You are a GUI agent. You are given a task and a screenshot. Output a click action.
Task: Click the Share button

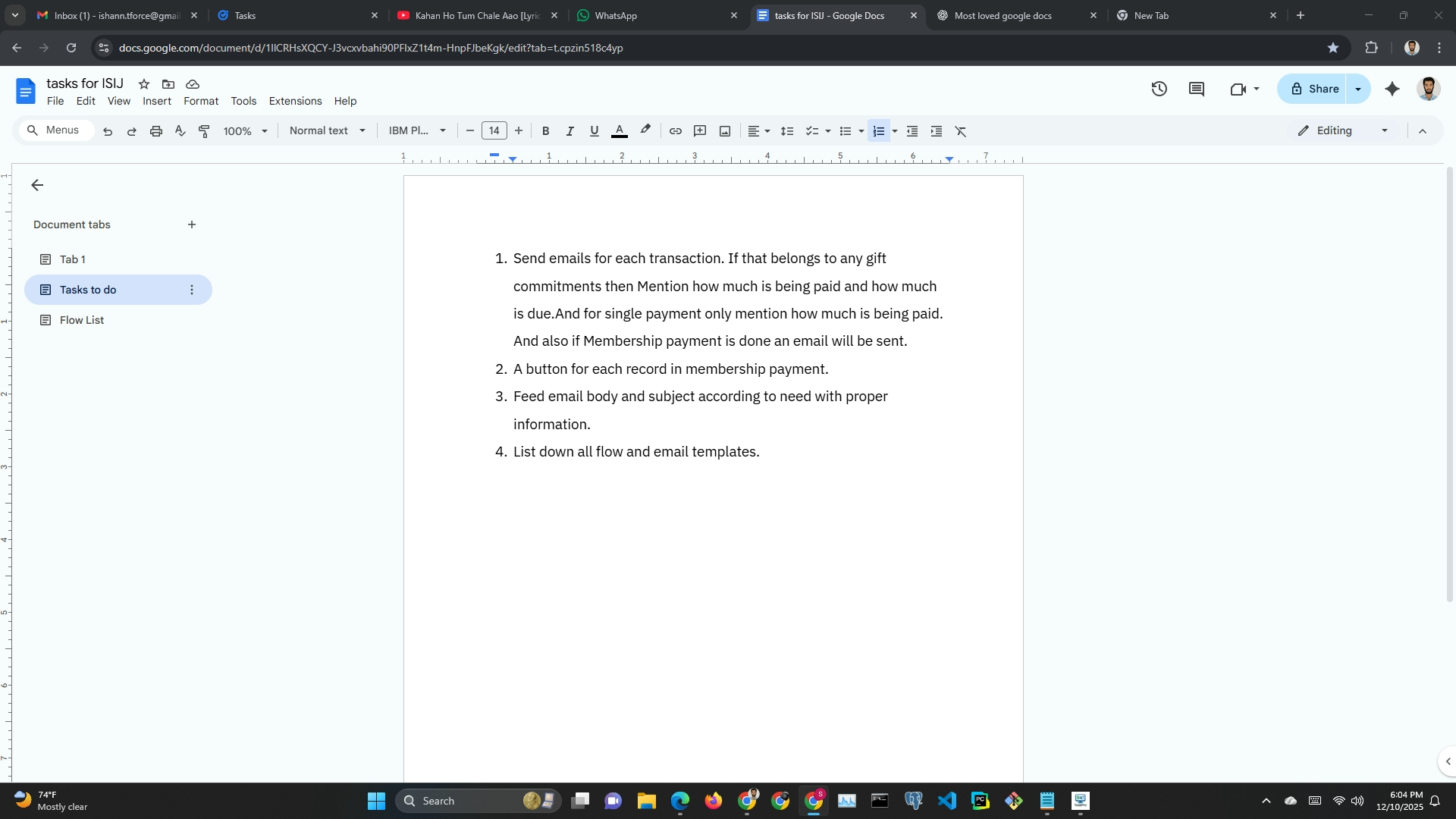[1314, 89]
